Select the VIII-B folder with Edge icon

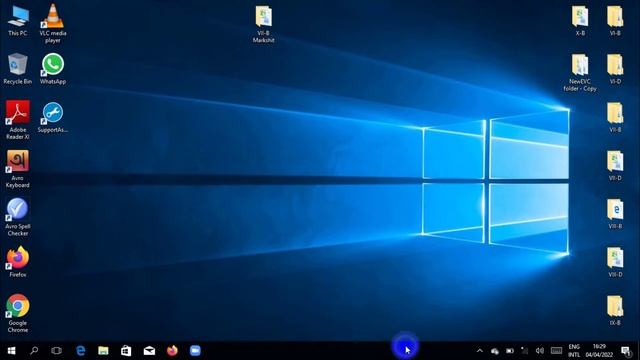point(615,214)
